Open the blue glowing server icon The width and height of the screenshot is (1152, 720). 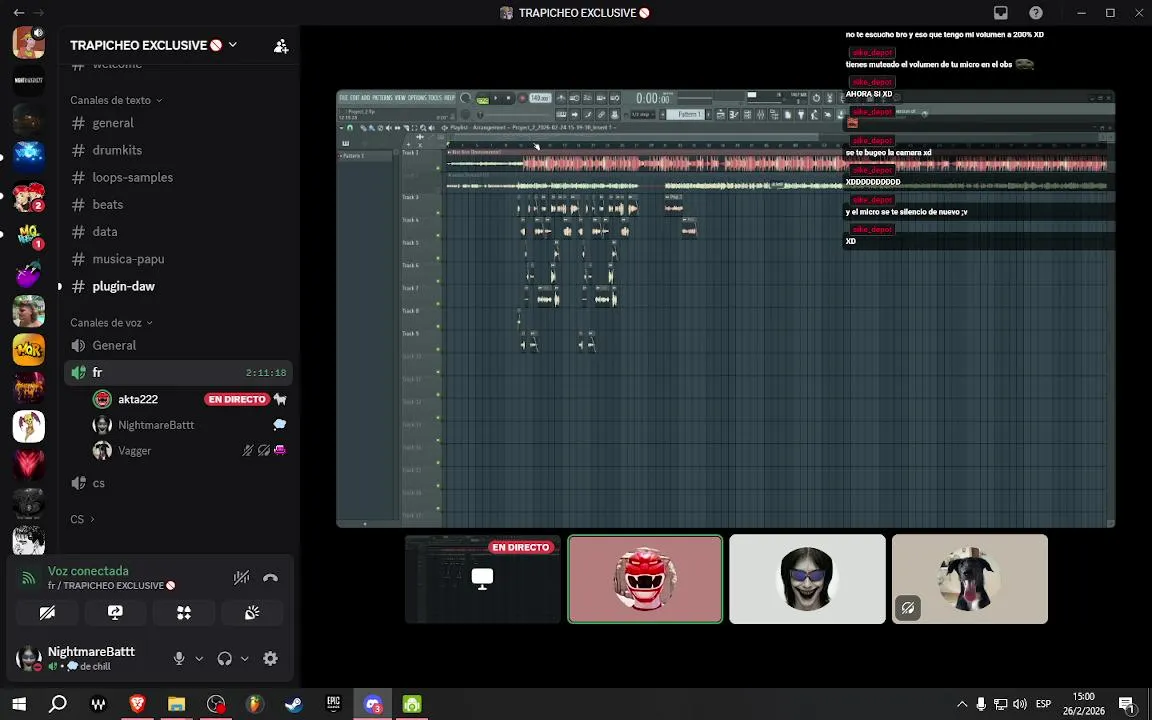click(29, 157)
